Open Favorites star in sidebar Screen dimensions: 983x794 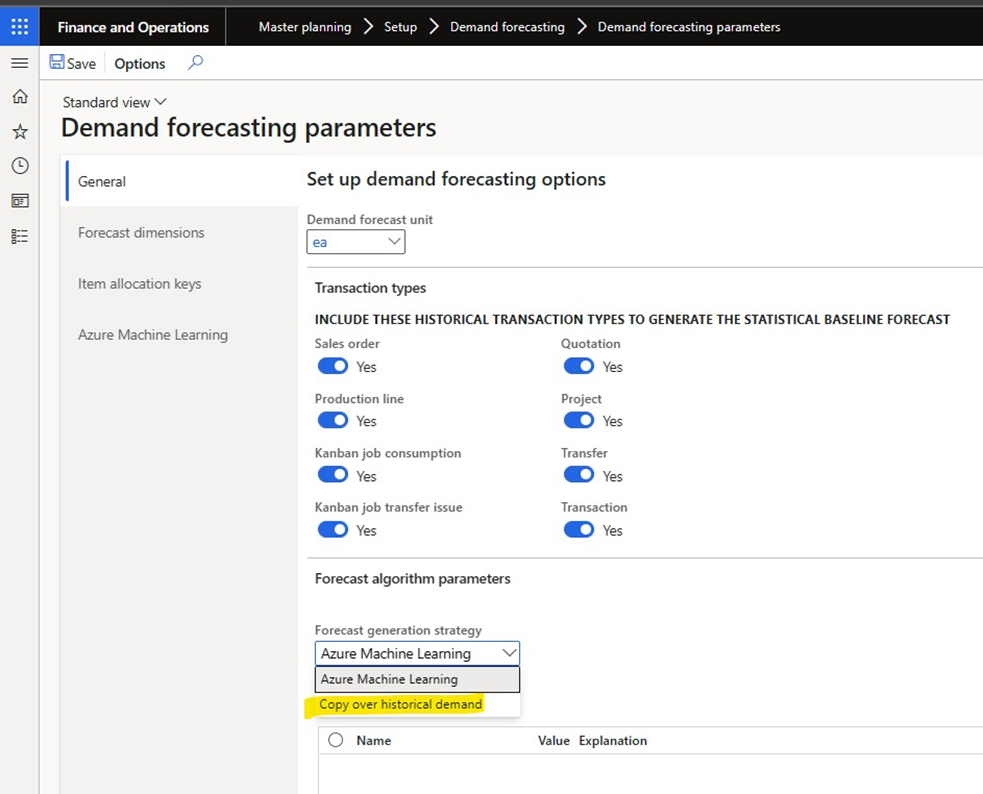coord(20,132)
